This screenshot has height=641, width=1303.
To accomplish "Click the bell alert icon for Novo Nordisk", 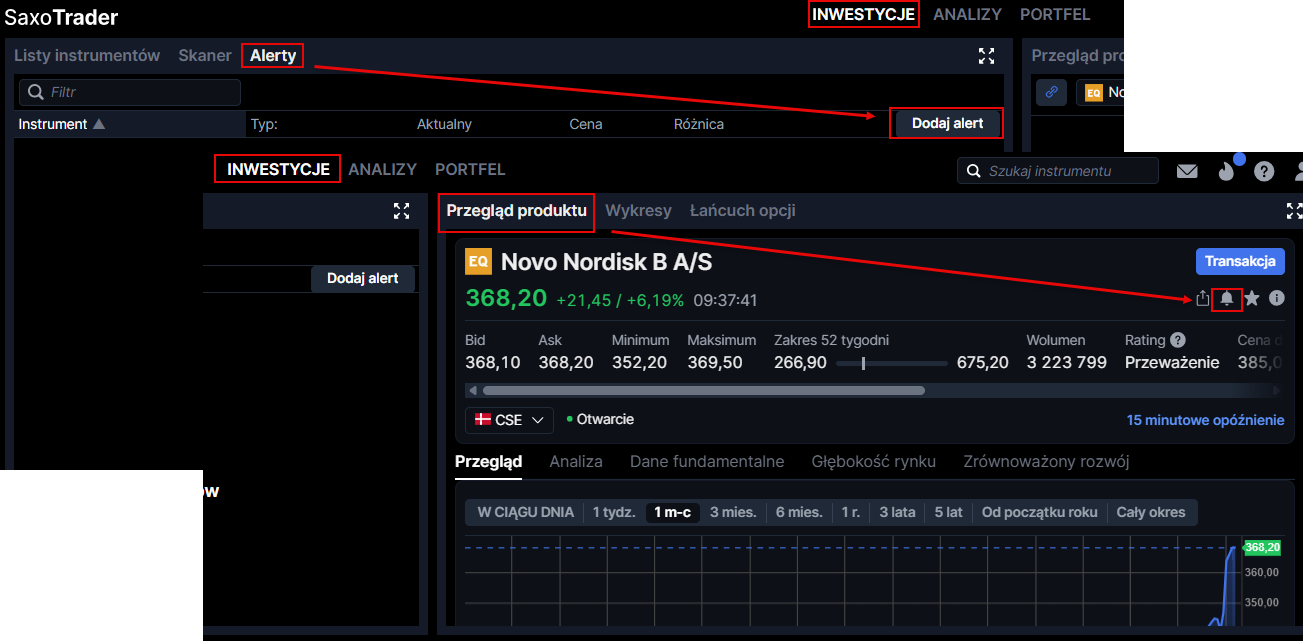I will (x=1227, y=298).
